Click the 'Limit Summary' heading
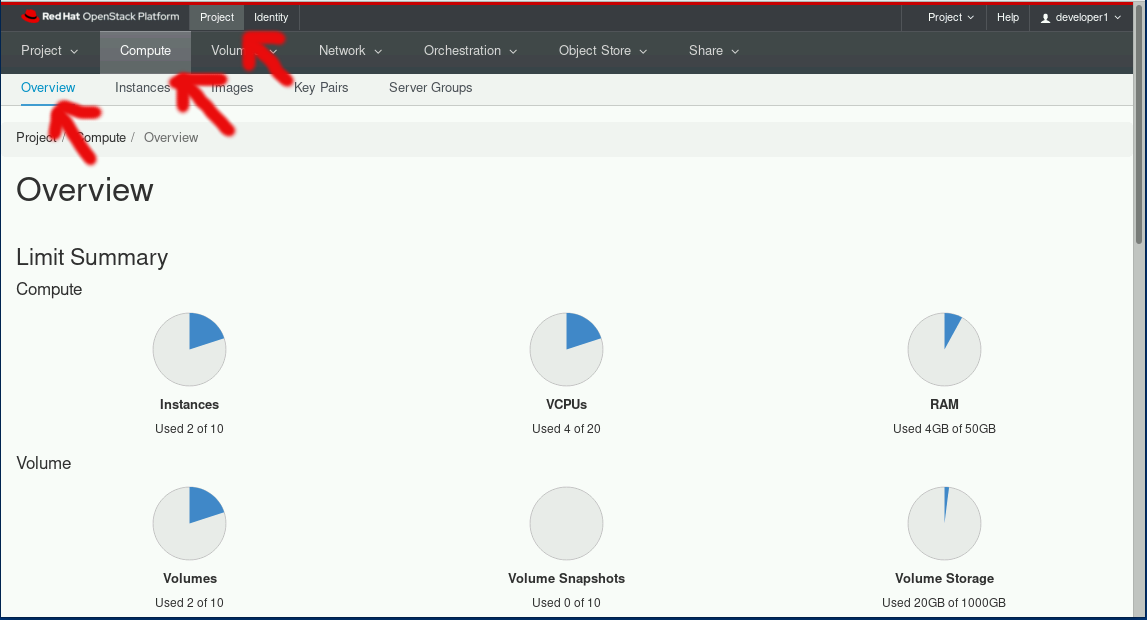1147x620 pixels. (92, 257)
